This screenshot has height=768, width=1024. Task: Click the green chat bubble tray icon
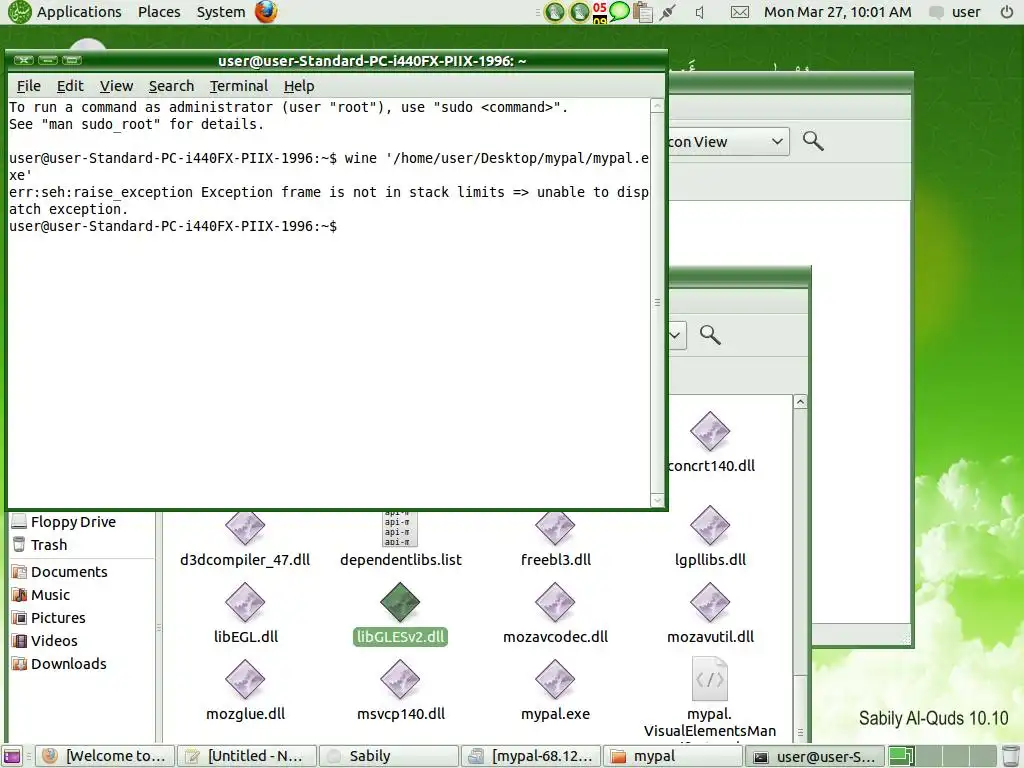619,11
